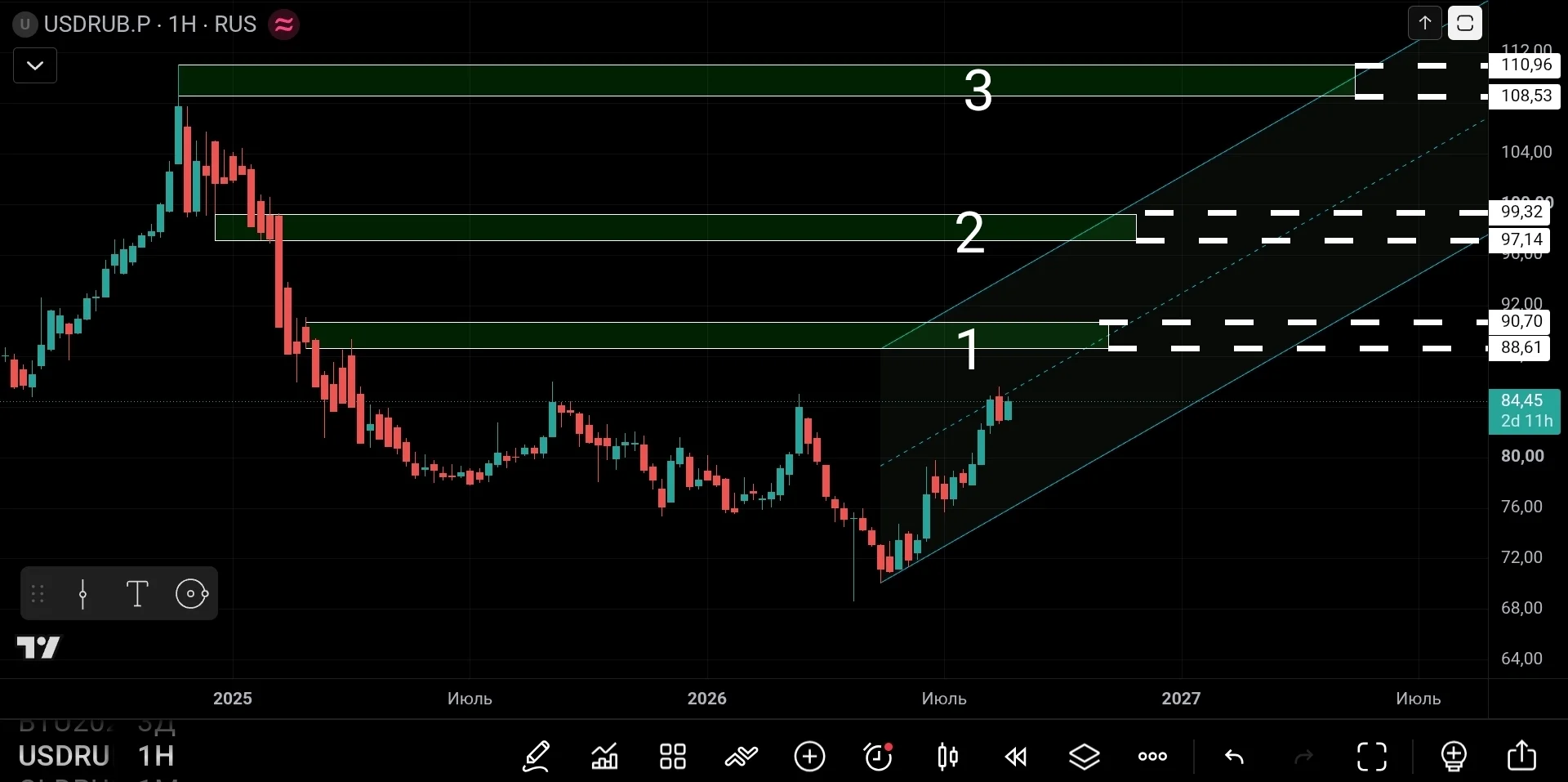Viewport: 1568px width, 782px height.
Task: Change chart type via candlestick icon
Action: [x=947, y=757]
